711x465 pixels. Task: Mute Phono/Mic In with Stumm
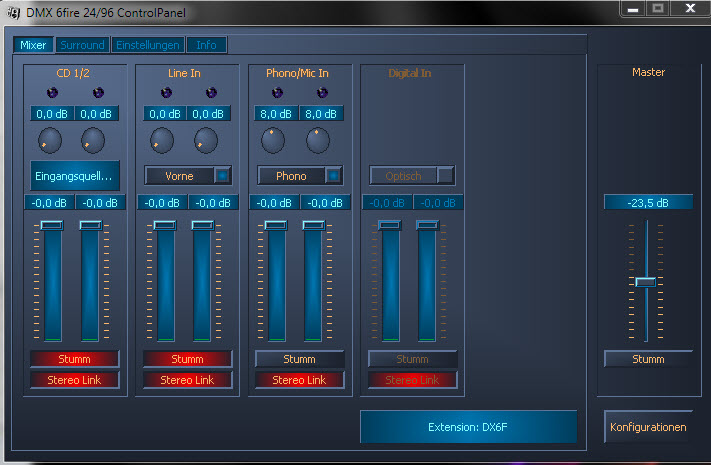point(299,359)
